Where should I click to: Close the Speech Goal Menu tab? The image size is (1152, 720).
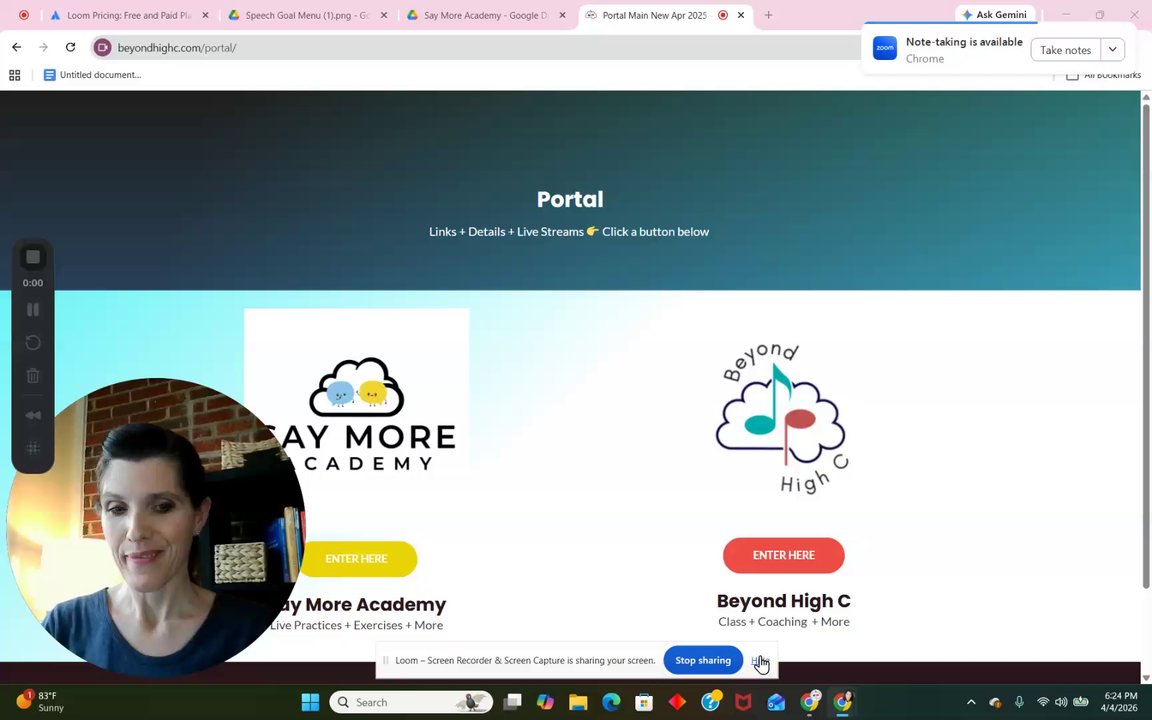[384, 15]
